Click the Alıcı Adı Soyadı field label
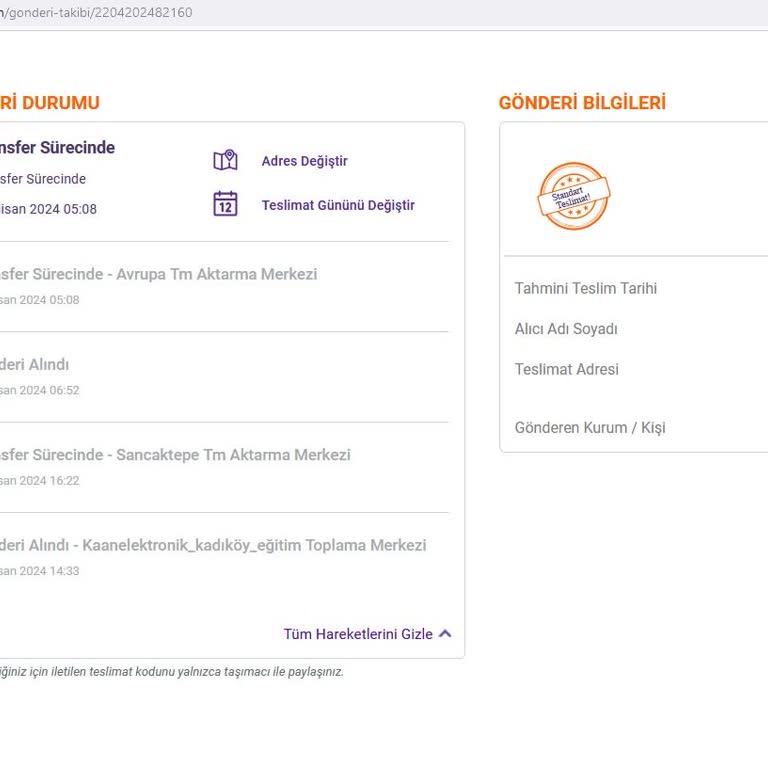 (566, 329)
